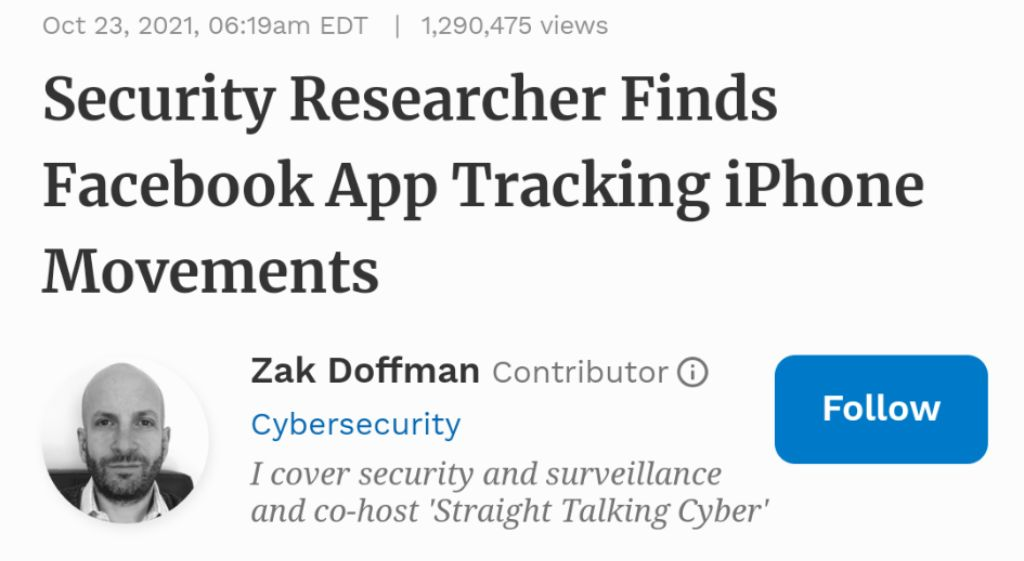The height and width of the screenshot is (561, 1024).
Task: Click "I cover security and surveillance" bio line
Action: tap(485, 473)
